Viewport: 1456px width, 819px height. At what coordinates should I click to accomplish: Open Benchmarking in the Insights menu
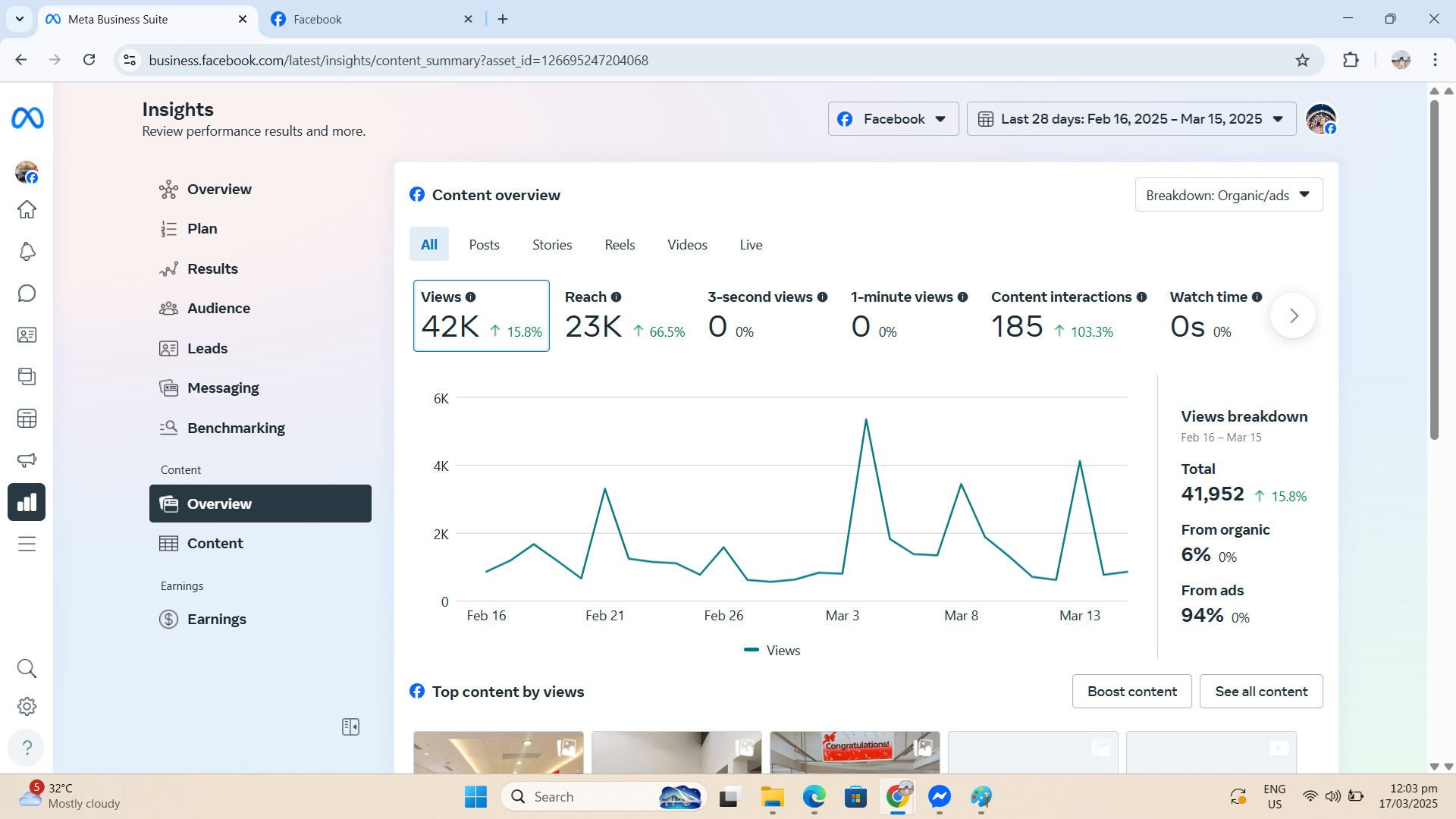[236, 428]
